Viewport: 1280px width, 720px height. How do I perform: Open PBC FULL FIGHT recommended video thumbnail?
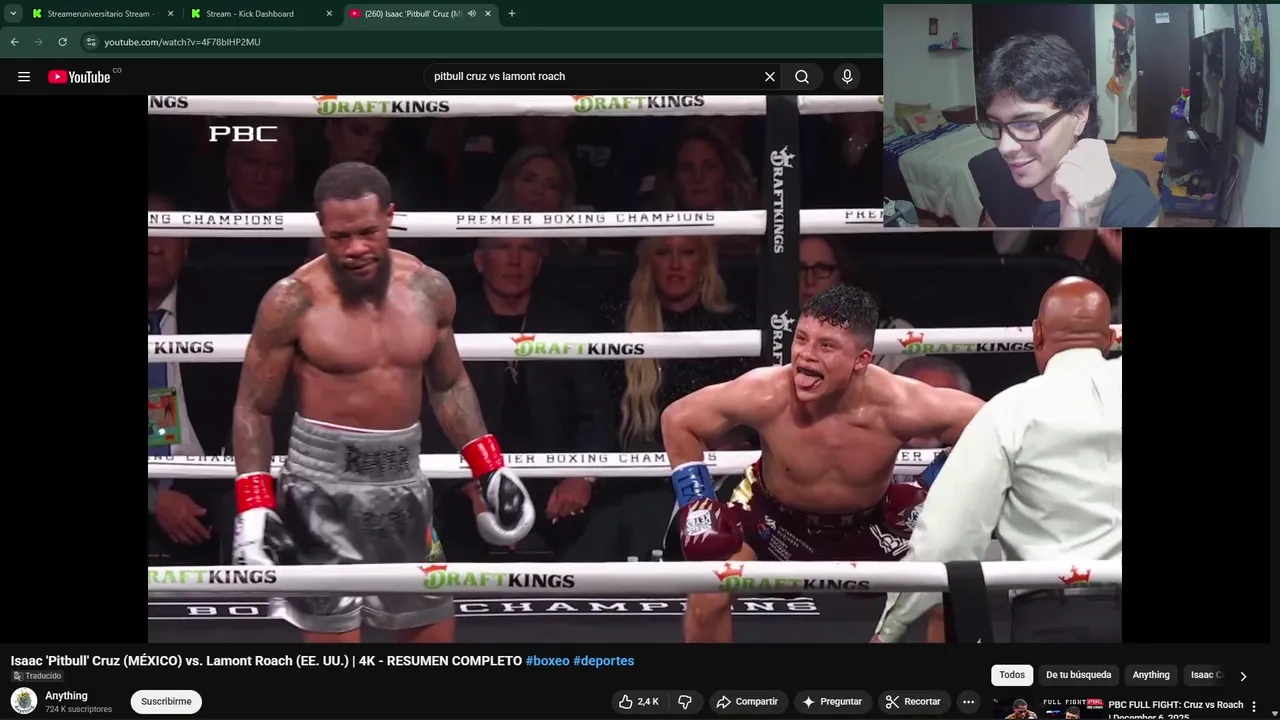click(1046, 708)
